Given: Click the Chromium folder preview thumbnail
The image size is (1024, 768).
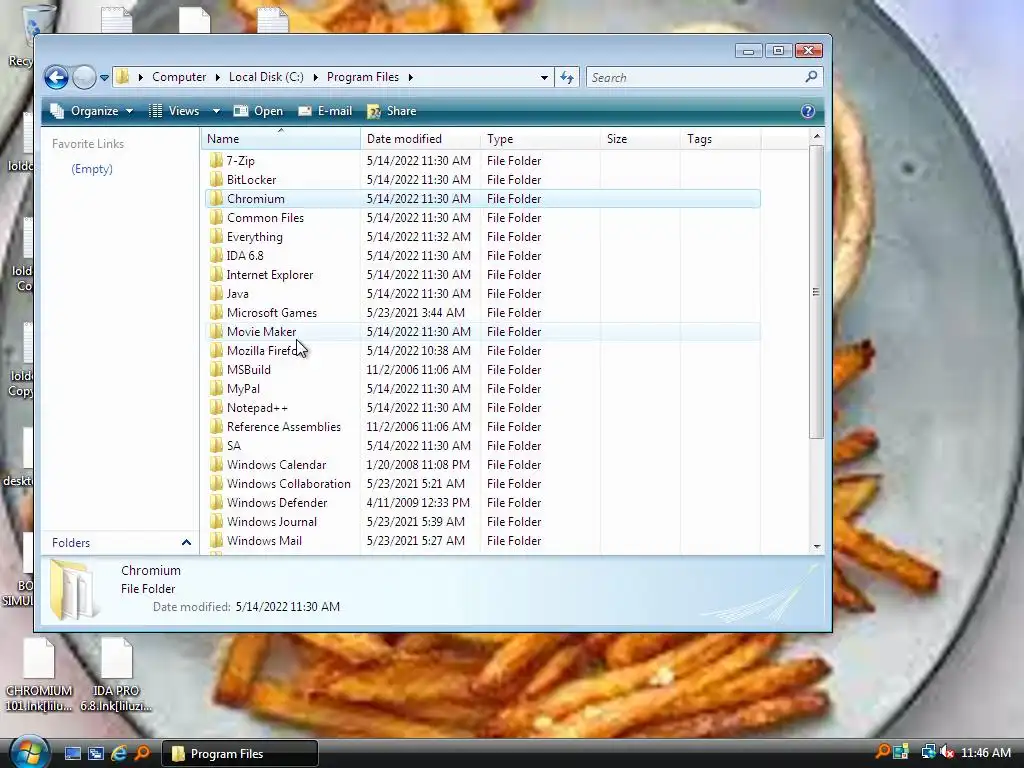Looking at the screenshot, I should 72,589.
